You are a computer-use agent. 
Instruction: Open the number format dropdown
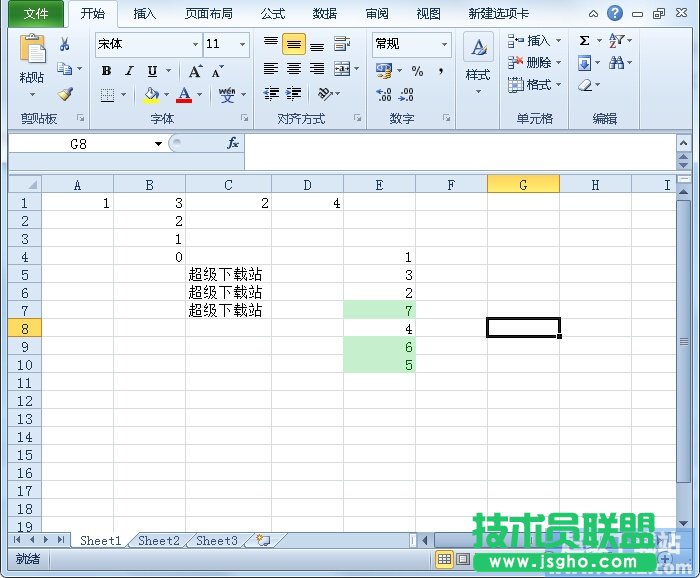tap(443, 45)
